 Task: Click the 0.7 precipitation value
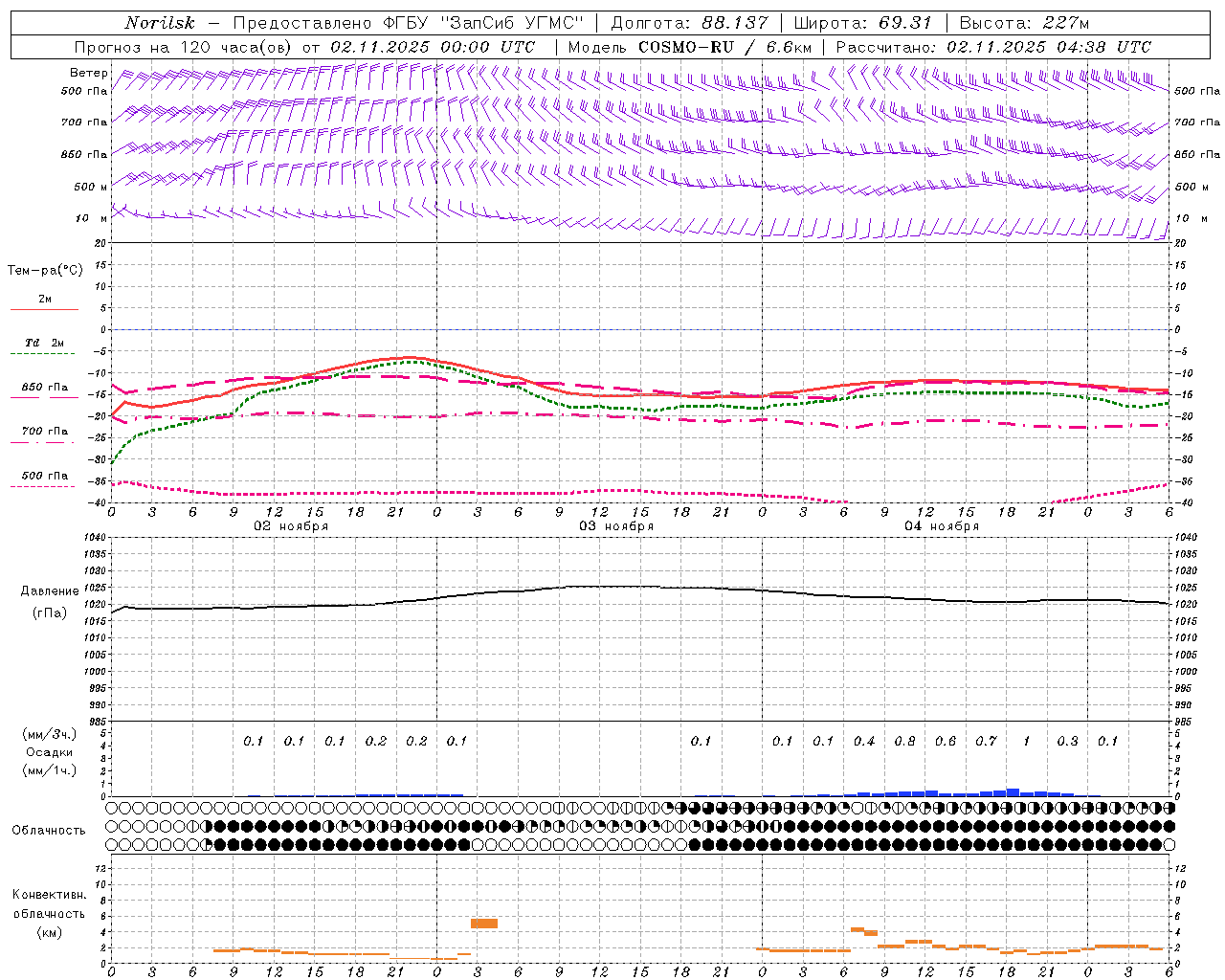pyautogui.click(x=986, y=742)
